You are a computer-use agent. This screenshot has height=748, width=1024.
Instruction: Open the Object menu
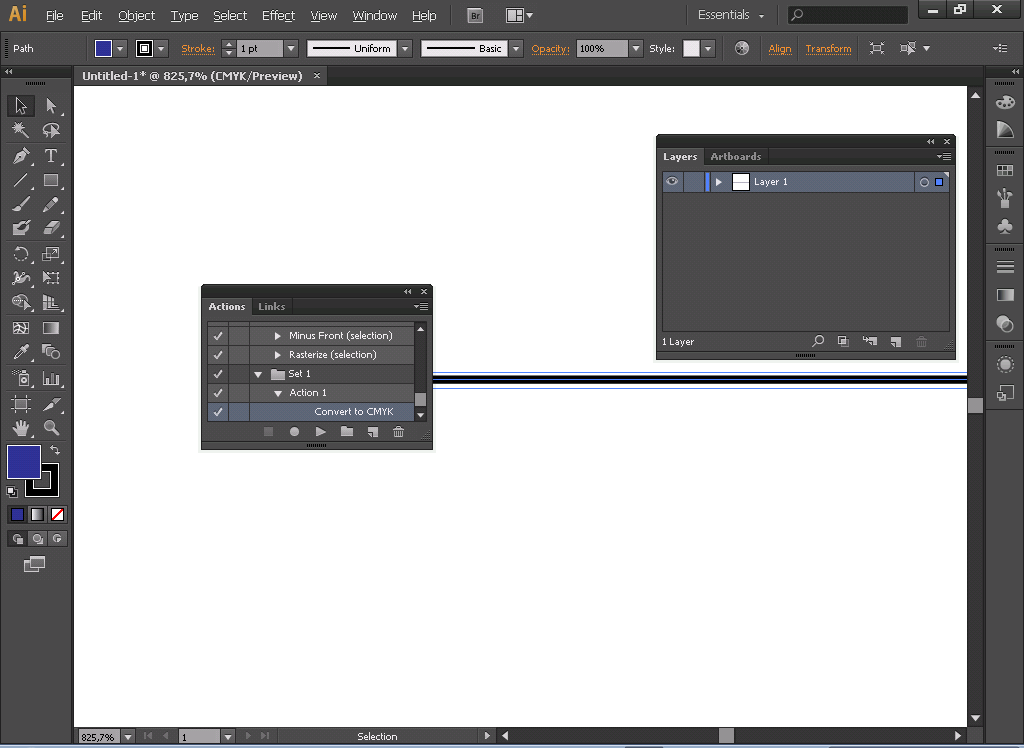[136, 16]
